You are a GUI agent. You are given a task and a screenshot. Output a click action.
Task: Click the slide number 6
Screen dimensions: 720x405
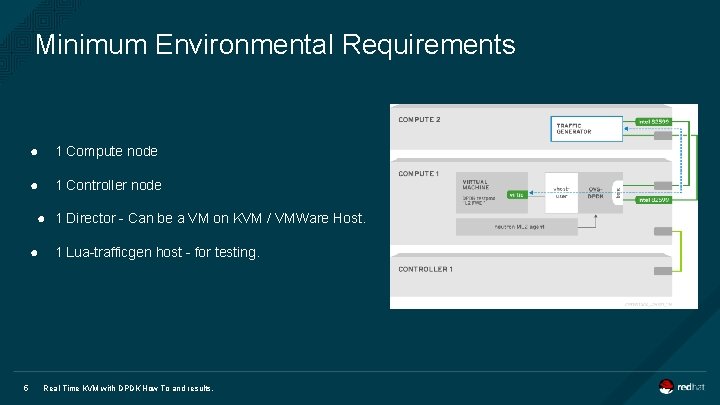point(26,388)
